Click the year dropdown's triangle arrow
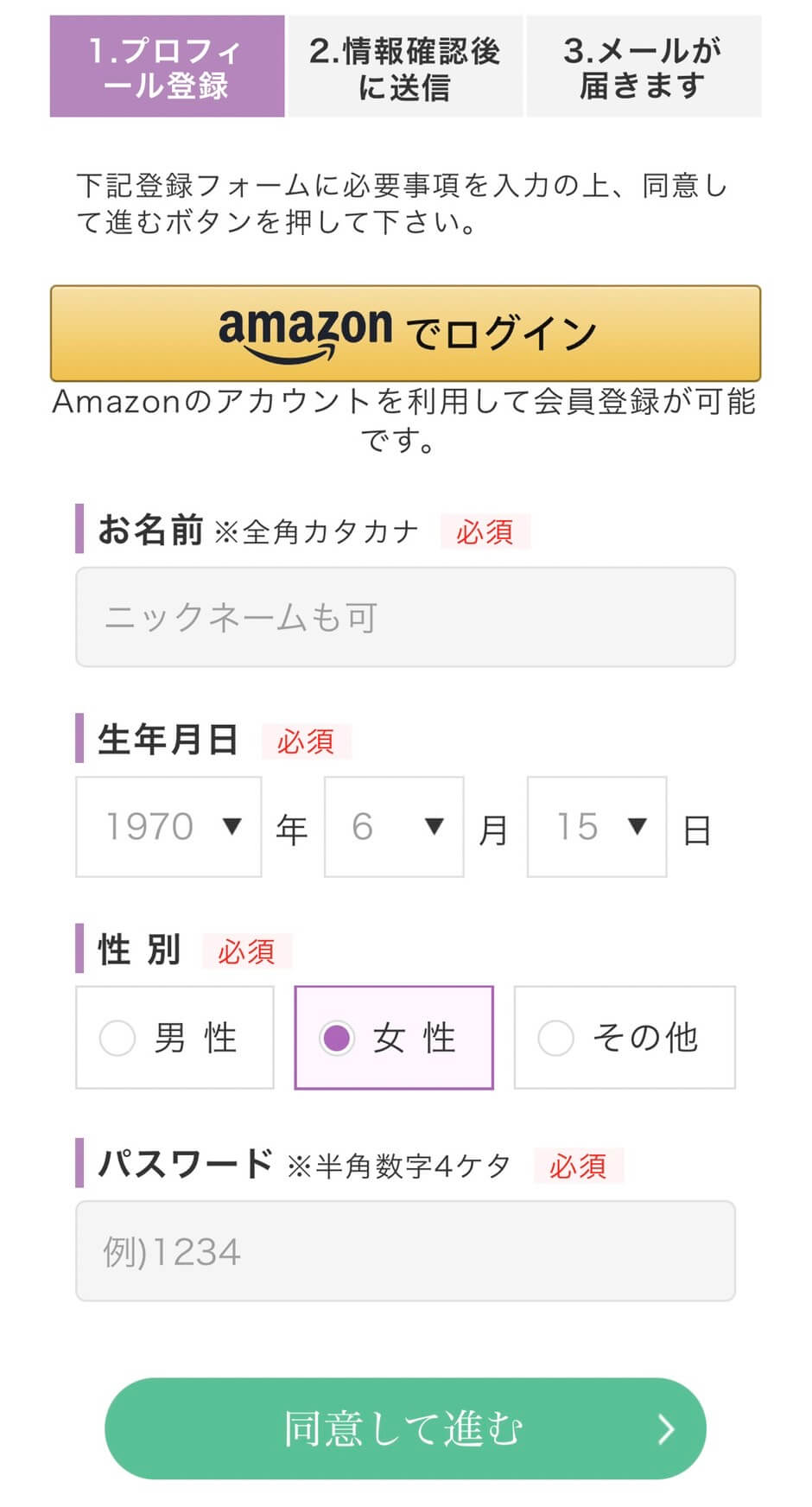 click(232, 827)
